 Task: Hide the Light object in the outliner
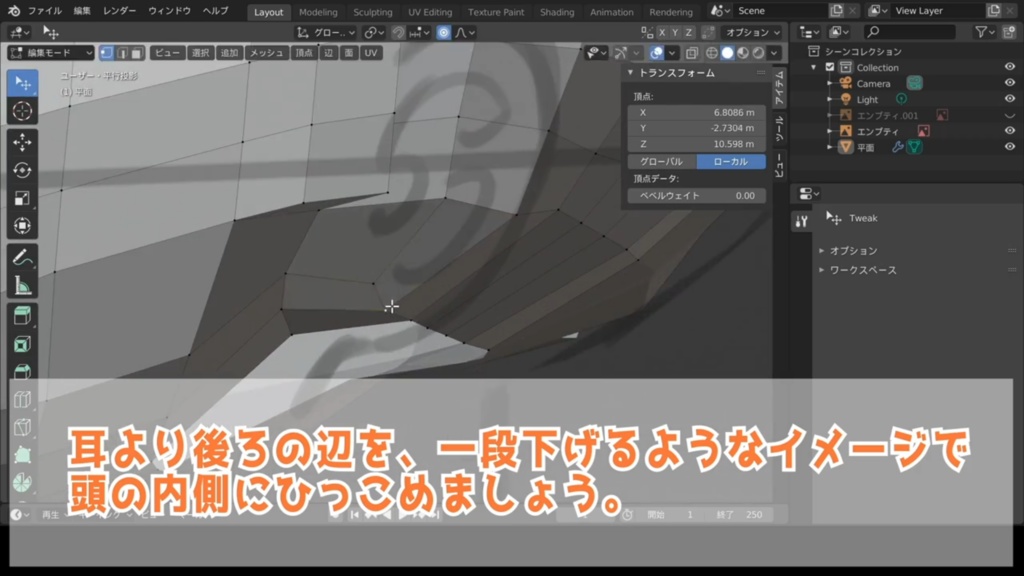click(1009, 100)
